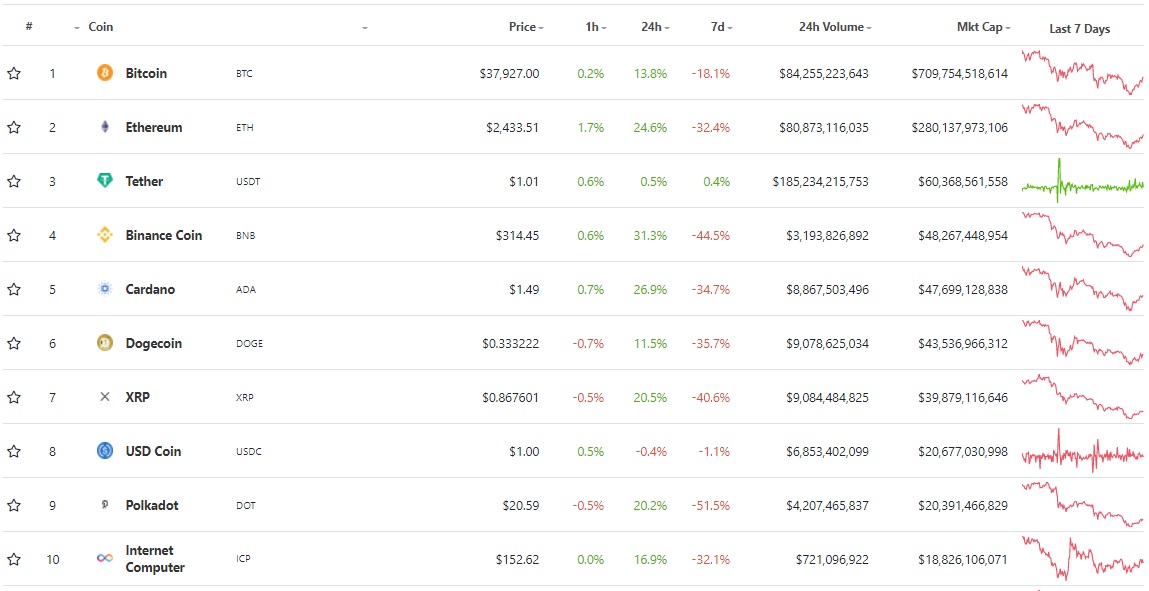Add Tether to favorites via star
Screen dimensions: 1149x591
coord(14,181)
